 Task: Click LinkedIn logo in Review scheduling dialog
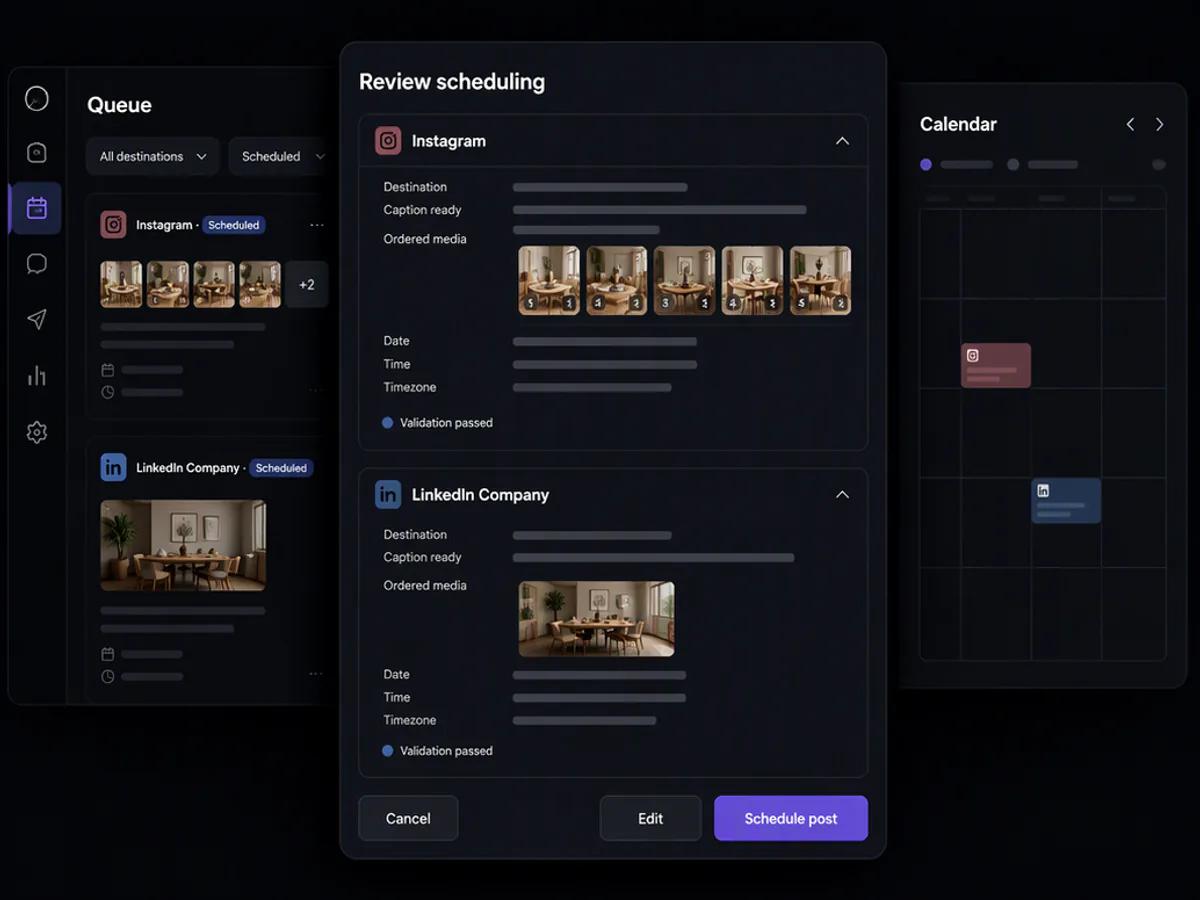[x=388, y=494]
